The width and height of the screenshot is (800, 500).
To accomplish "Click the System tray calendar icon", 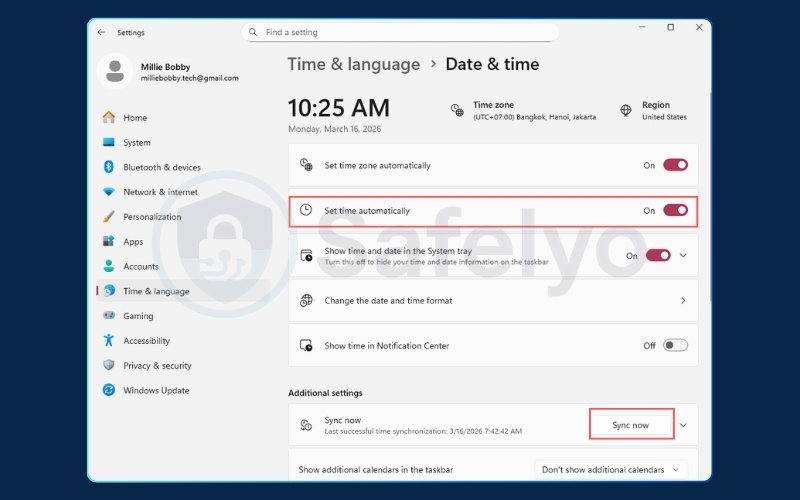I will [306, 256].
